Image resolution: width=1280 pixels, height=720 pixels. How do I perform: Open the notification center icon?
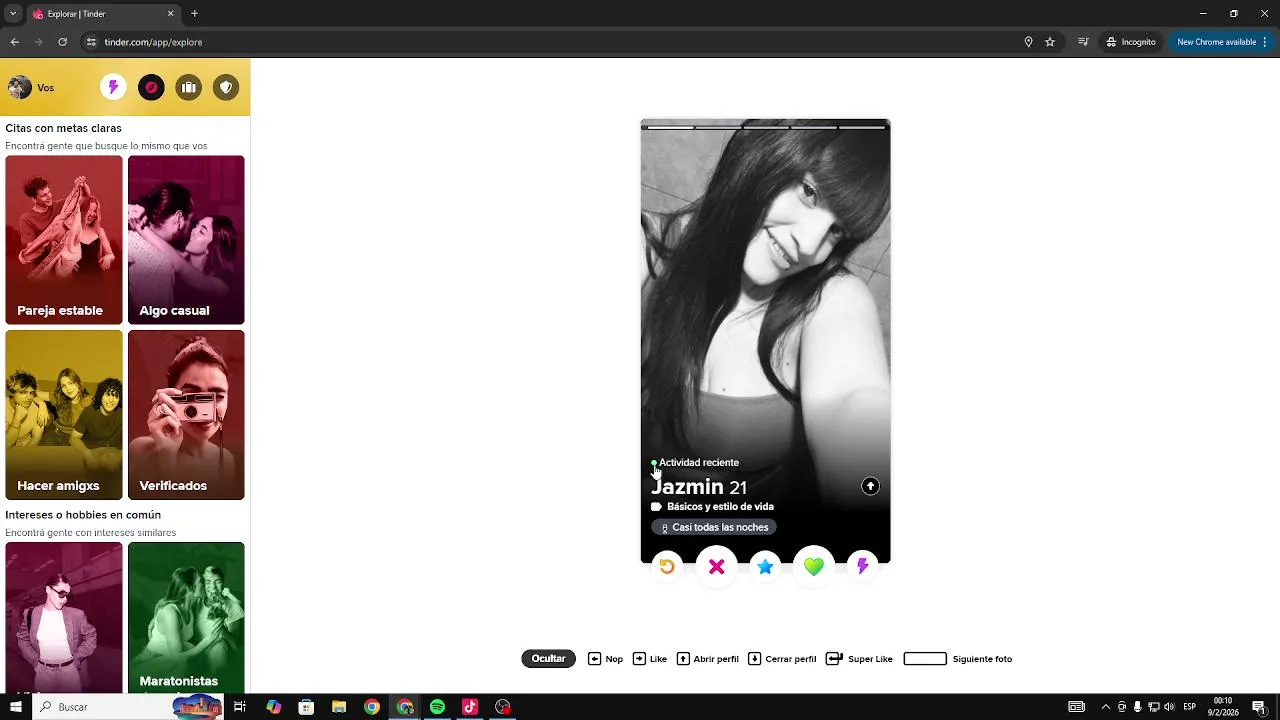coord(1259,707)
